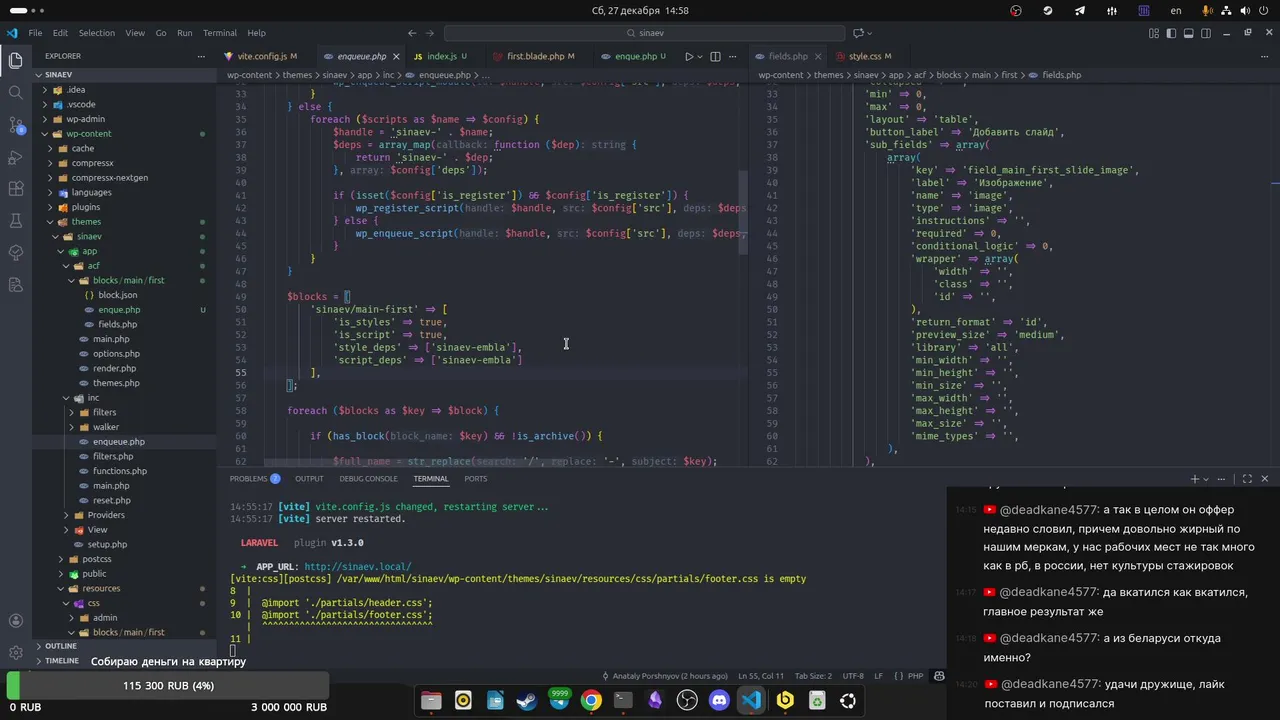
Task: Close the fields.php tab
Action: click(818, 56)
